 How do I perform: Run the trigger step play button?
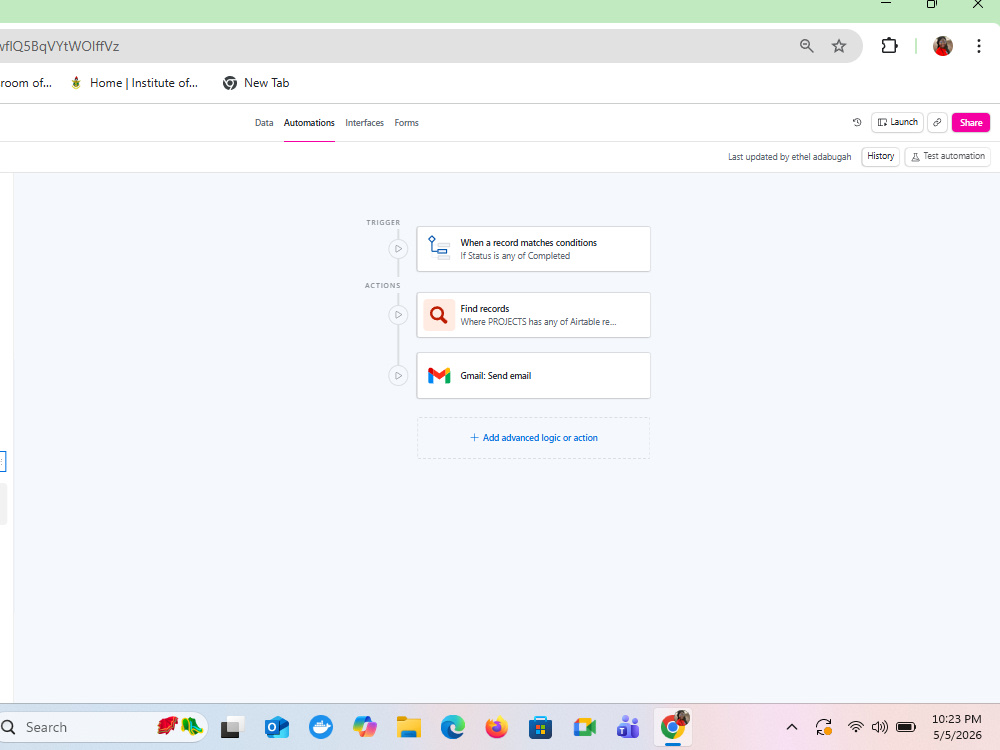[x=398, y=249]
